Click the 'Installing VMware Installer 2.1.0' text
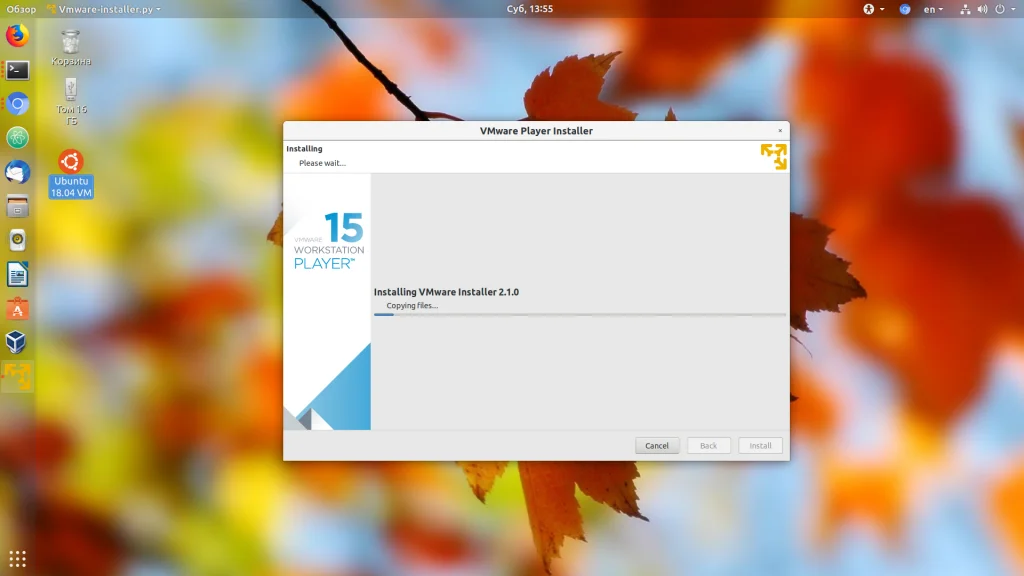 pos(446,292)
